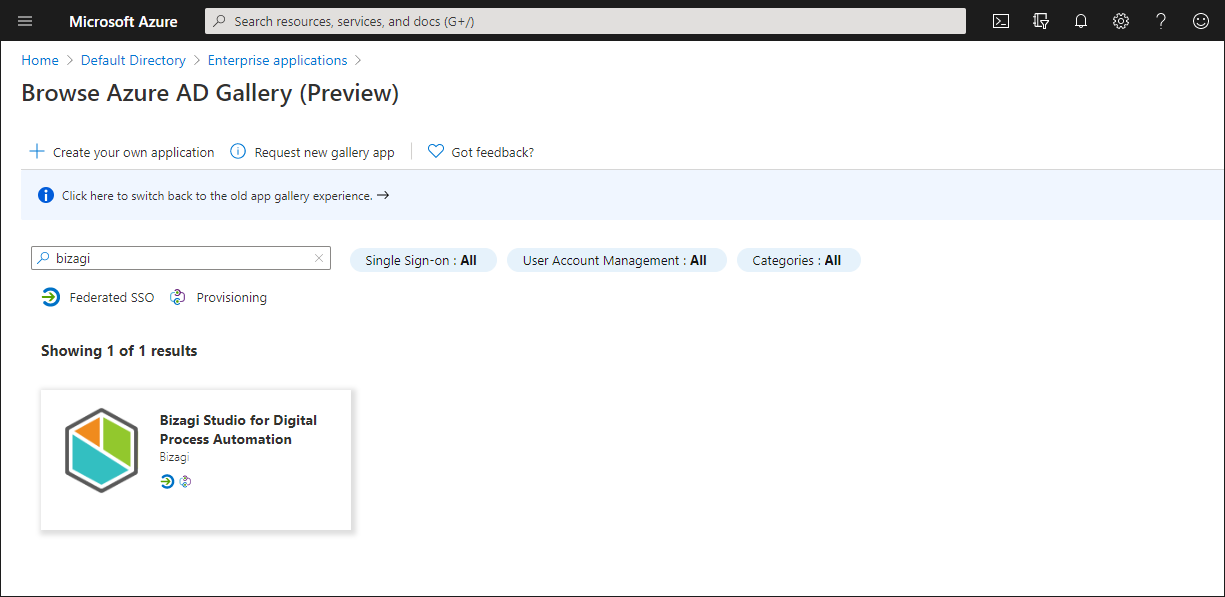Viewport: 1225px width, 597px height.
Task: Open the Help question mark menu
Action: click(1161, 21)
